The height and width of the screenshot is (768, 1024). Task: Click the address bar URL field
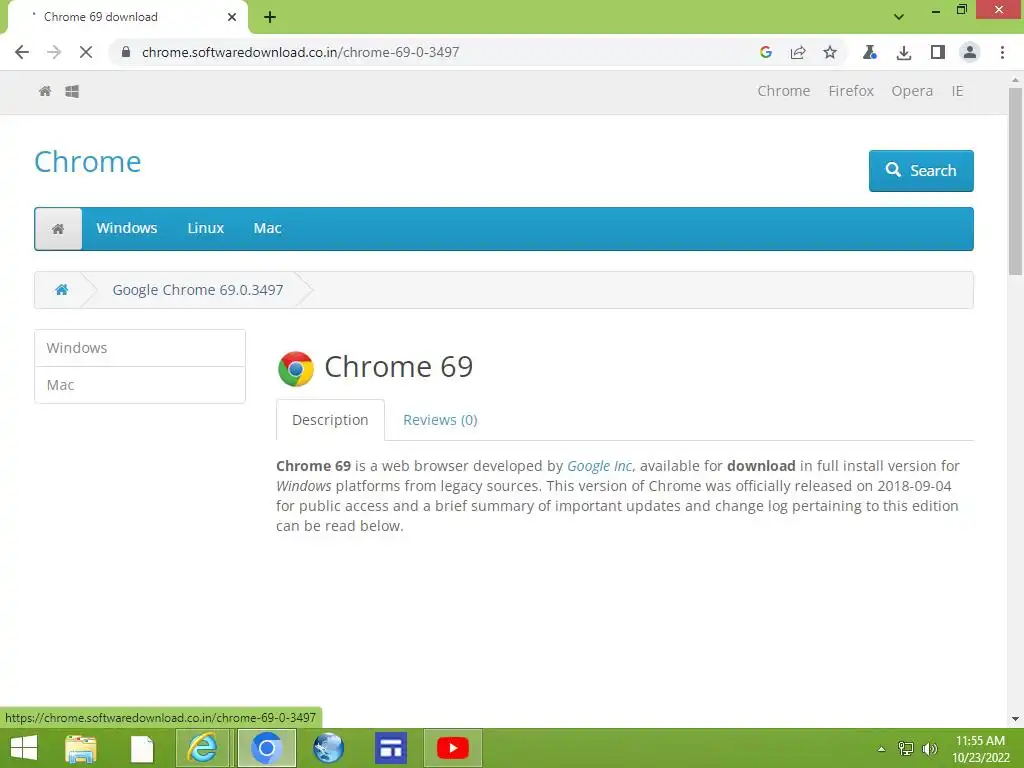[x=431, y=52]
